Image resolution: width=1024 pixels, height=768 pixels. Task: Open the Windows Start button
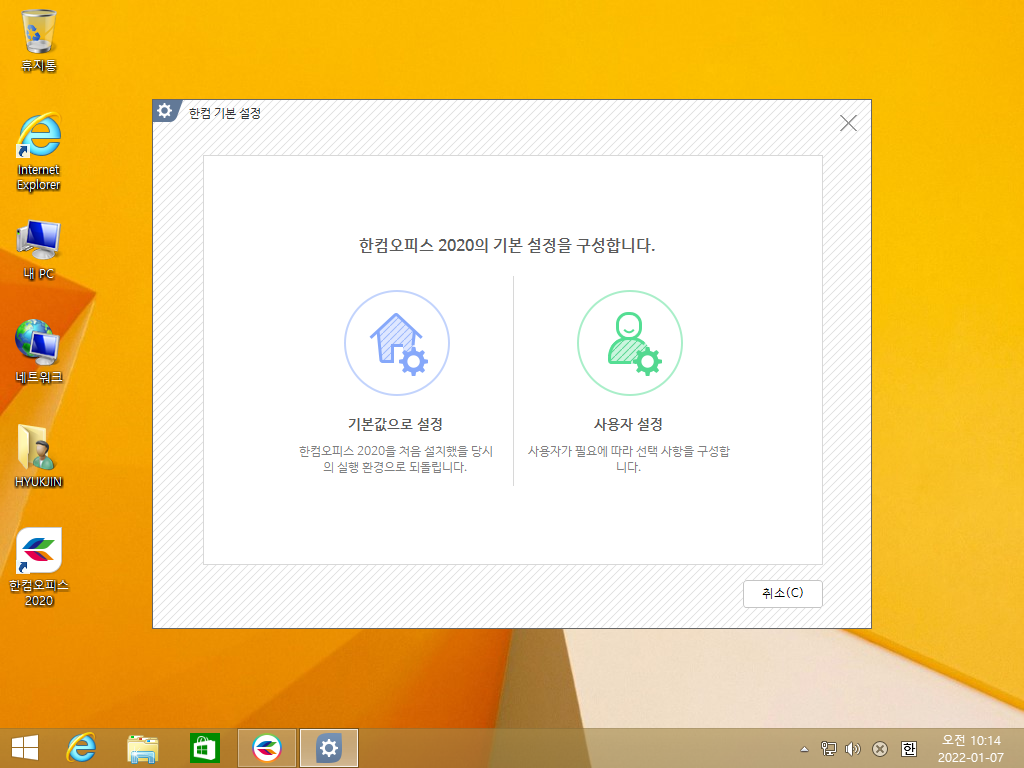point(25,748)
